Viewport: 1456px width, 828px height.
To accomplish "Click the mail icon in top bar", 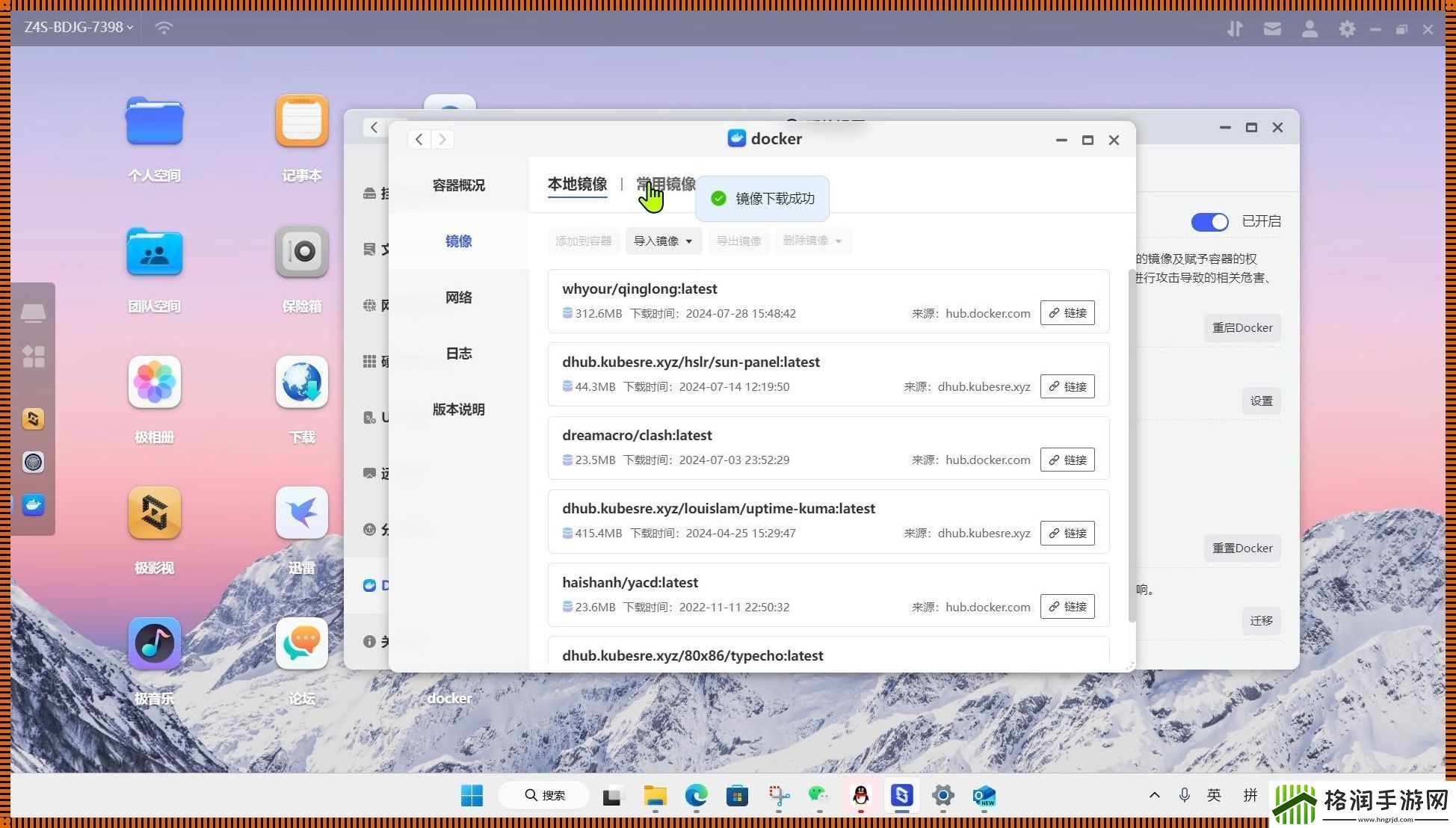I will coord(1272,28).
